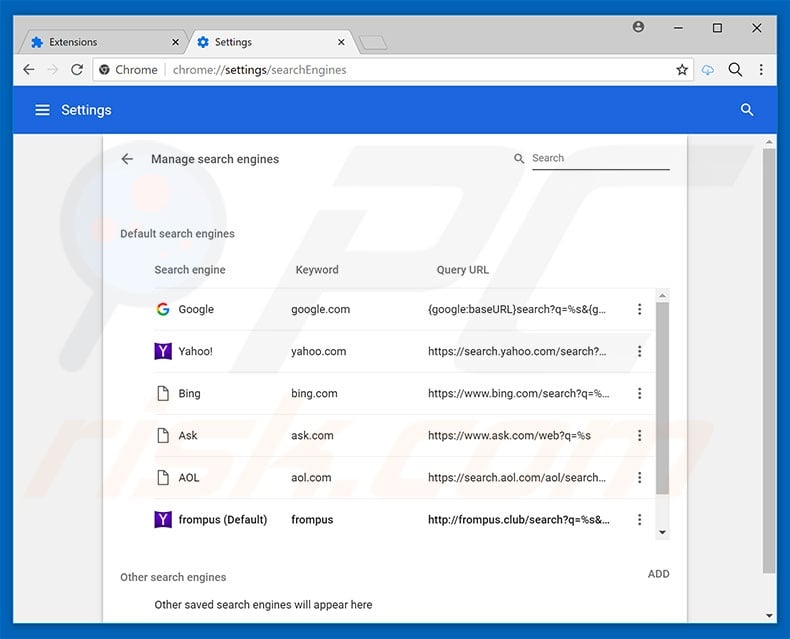The height and width of the screenshot is (639, 790).
Task: Click the list scrollbar up arrow
Action: (663, 295)
